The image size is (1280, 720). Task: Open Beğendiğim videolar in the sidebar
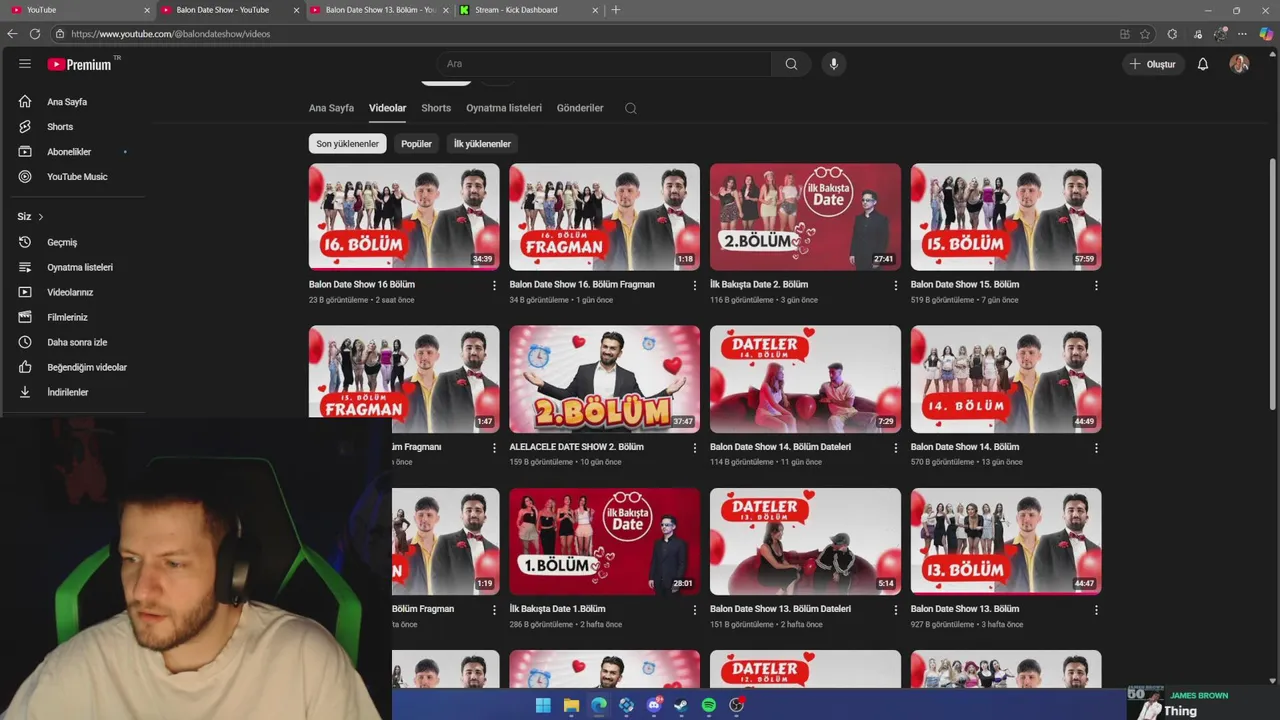tap(87, 367)
